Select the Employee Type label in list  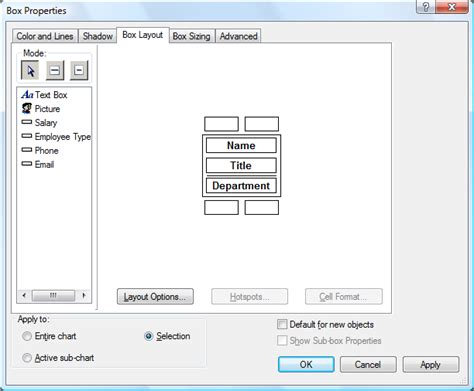point(63,137)
